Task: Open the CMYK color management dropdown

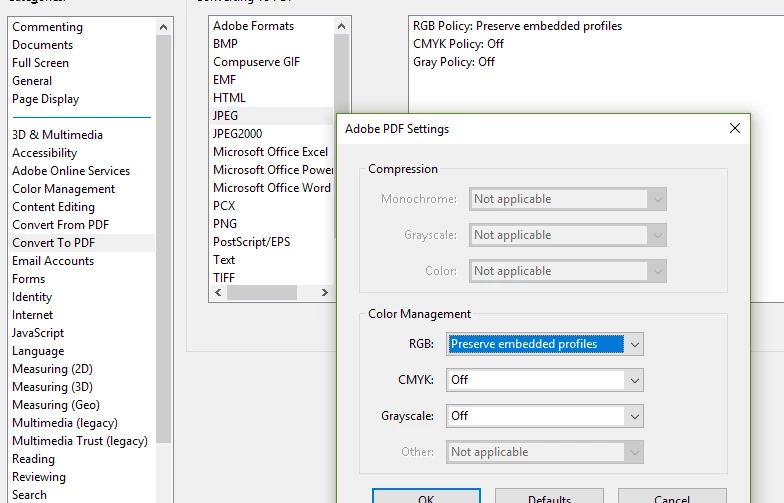Action: point(544,380)
